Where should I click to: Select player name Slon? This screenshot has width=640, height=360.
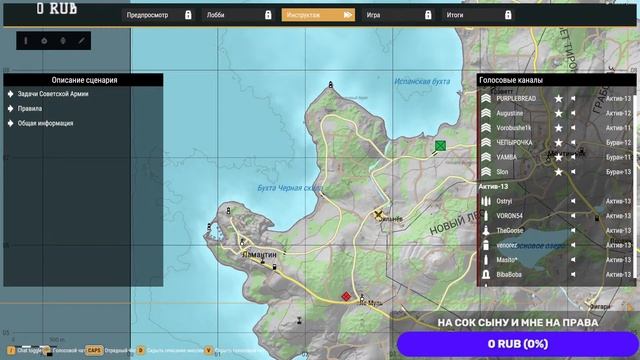point(502,172)
